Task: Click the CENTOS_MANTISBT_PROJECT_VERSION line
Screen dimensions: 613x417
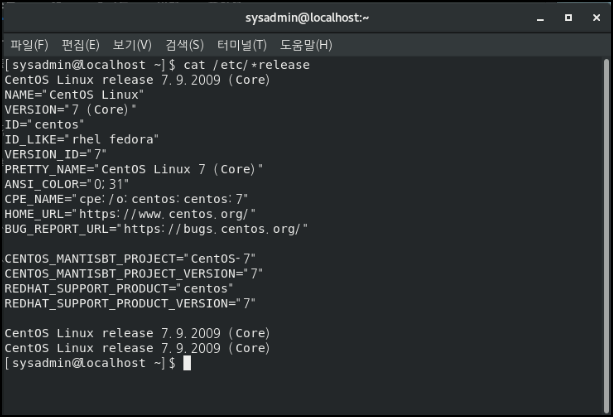Action: pos(134,273)
